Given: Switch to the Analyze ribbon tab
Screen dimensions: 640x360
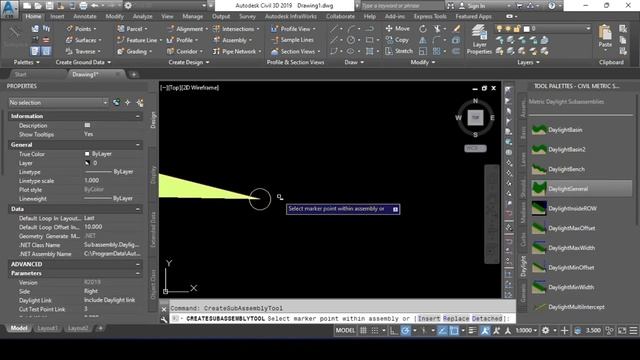Looking at the screenshot, I should [x=142, y=16].
